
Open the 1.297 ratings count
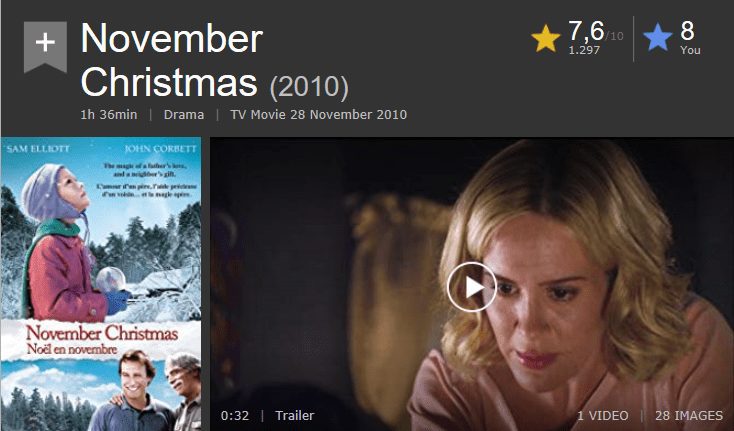(x=584, y=50)
